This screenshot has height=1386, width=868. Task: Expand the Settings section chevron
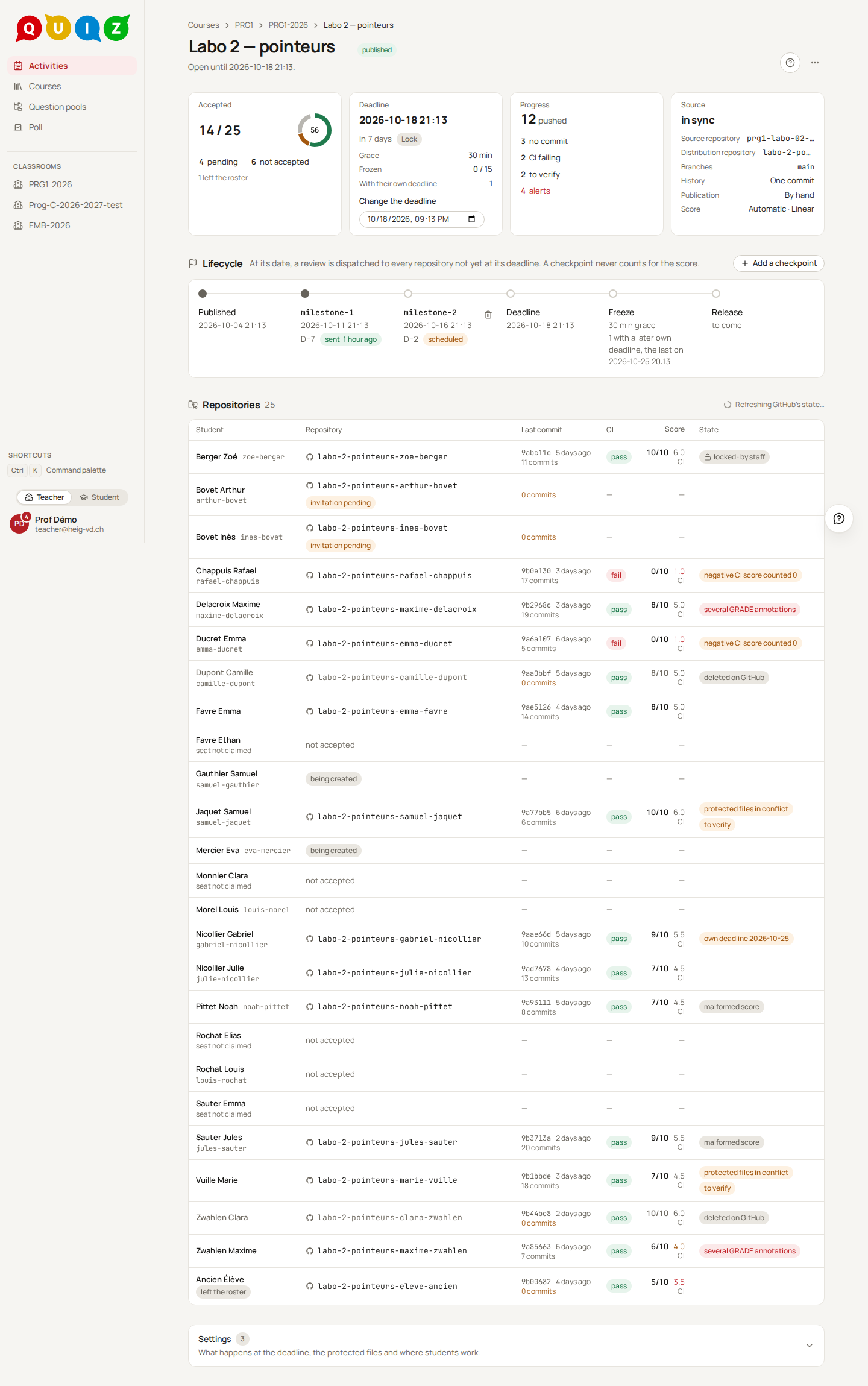point(810,1346)
